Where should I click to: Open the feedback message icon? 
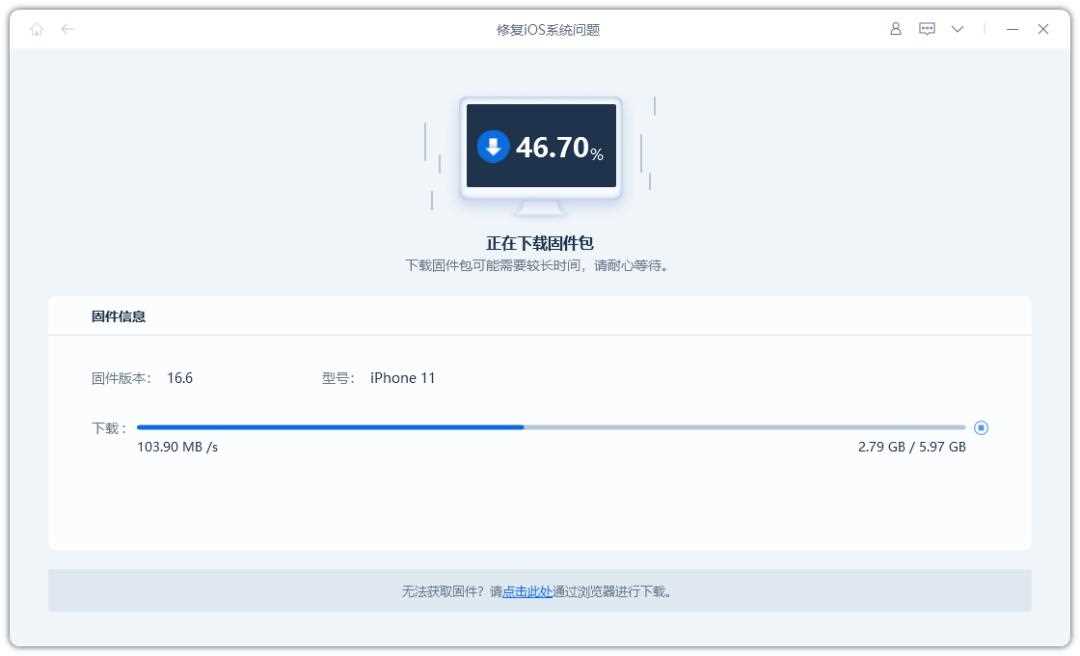click(926, 30)
